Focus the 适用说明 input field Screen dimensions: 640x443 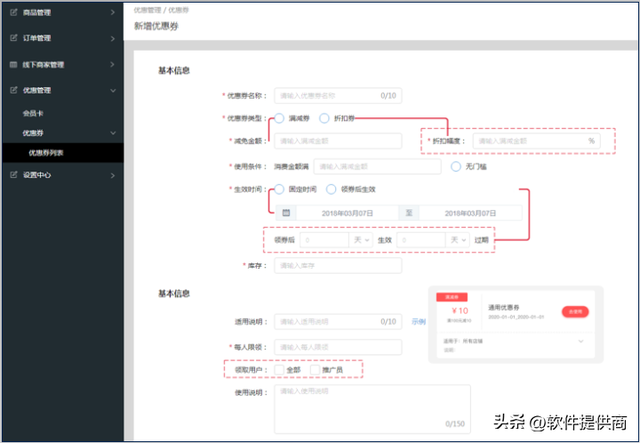pyautogui.click(x=338, y=322)
